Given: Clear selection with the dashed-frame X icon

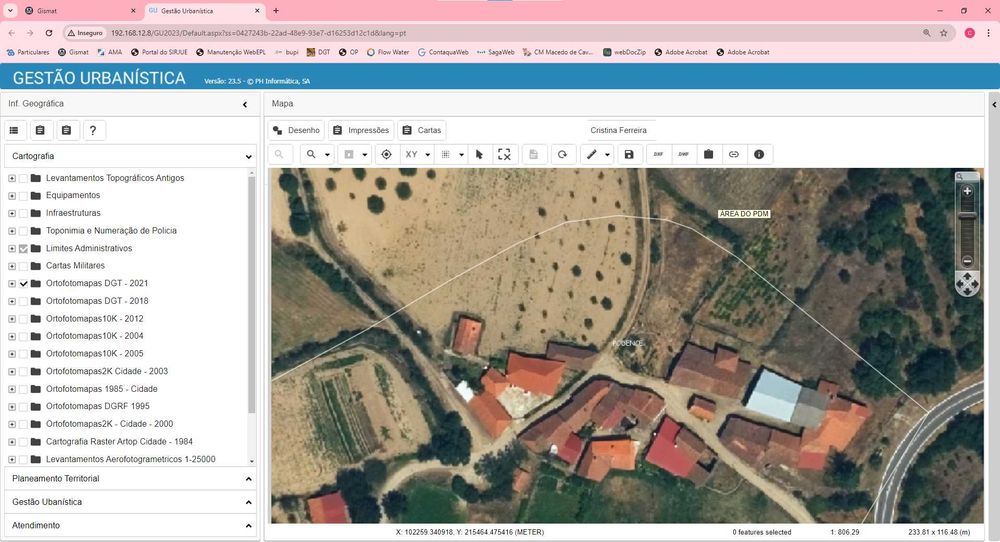Looking at the screenshot, I should (504, 154).
